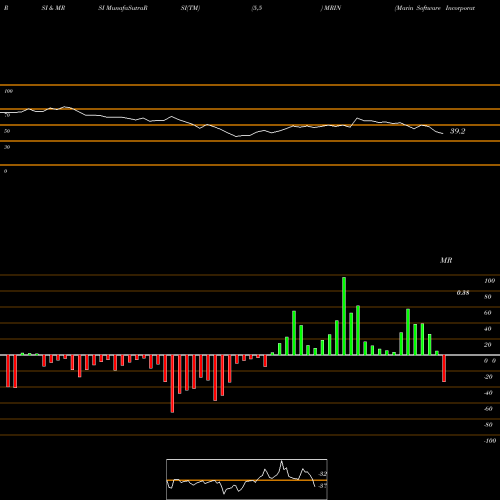500x500 pixels.
Task: Click the 100 label on RSI axis
Action: (9, 91)
